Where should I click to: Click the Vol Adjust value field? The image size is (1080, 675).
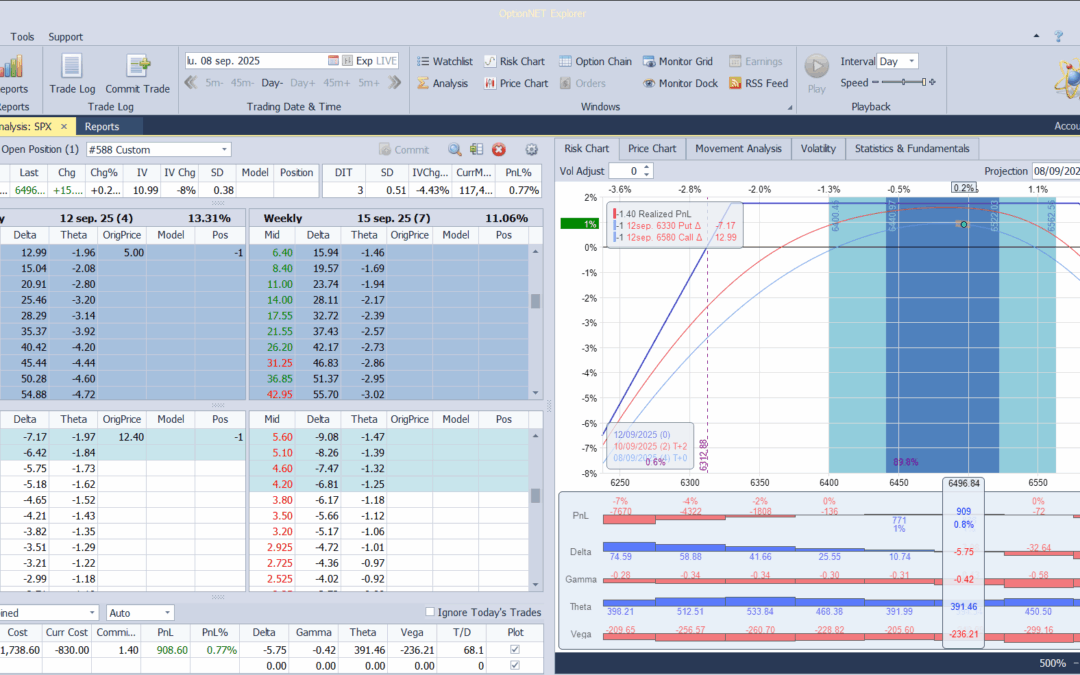tap(625, 171)
